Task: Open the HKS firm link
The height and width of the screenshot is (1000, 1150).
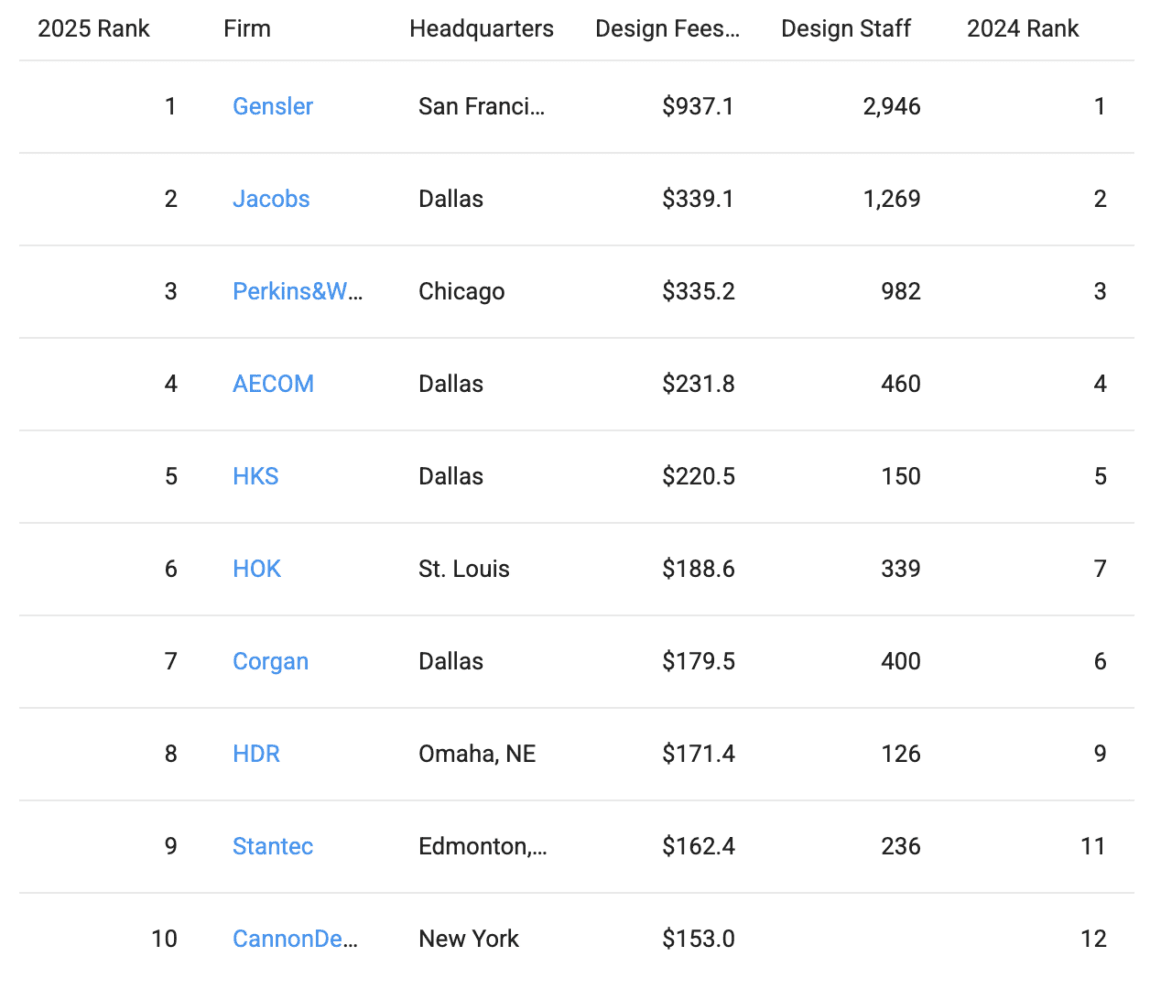Action: click(x=256, y=476)
